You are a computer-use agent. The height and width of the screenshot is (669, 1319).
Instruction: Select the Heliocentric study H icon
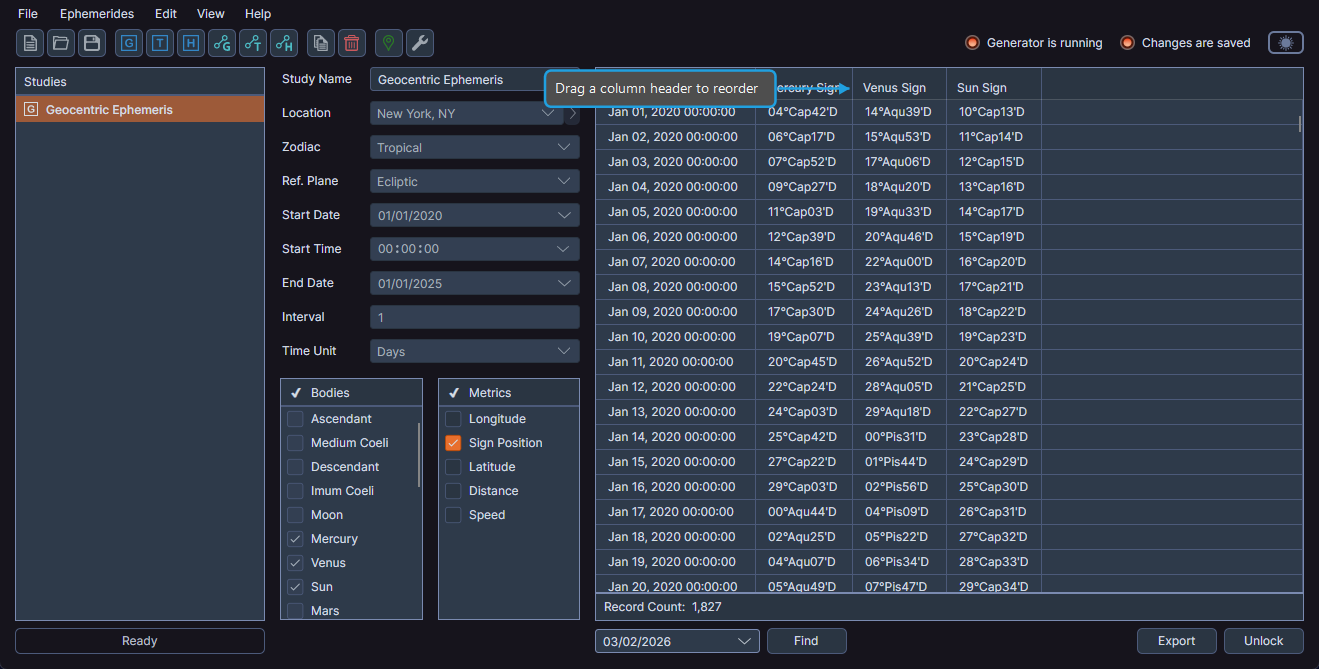click(190, 43)
